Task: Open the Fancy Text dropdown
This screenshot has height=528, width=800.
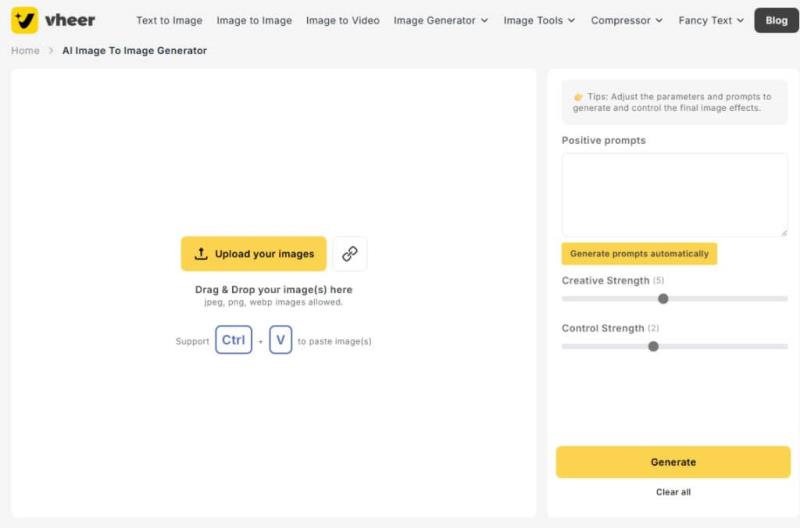Action: (x=711, y=20)
